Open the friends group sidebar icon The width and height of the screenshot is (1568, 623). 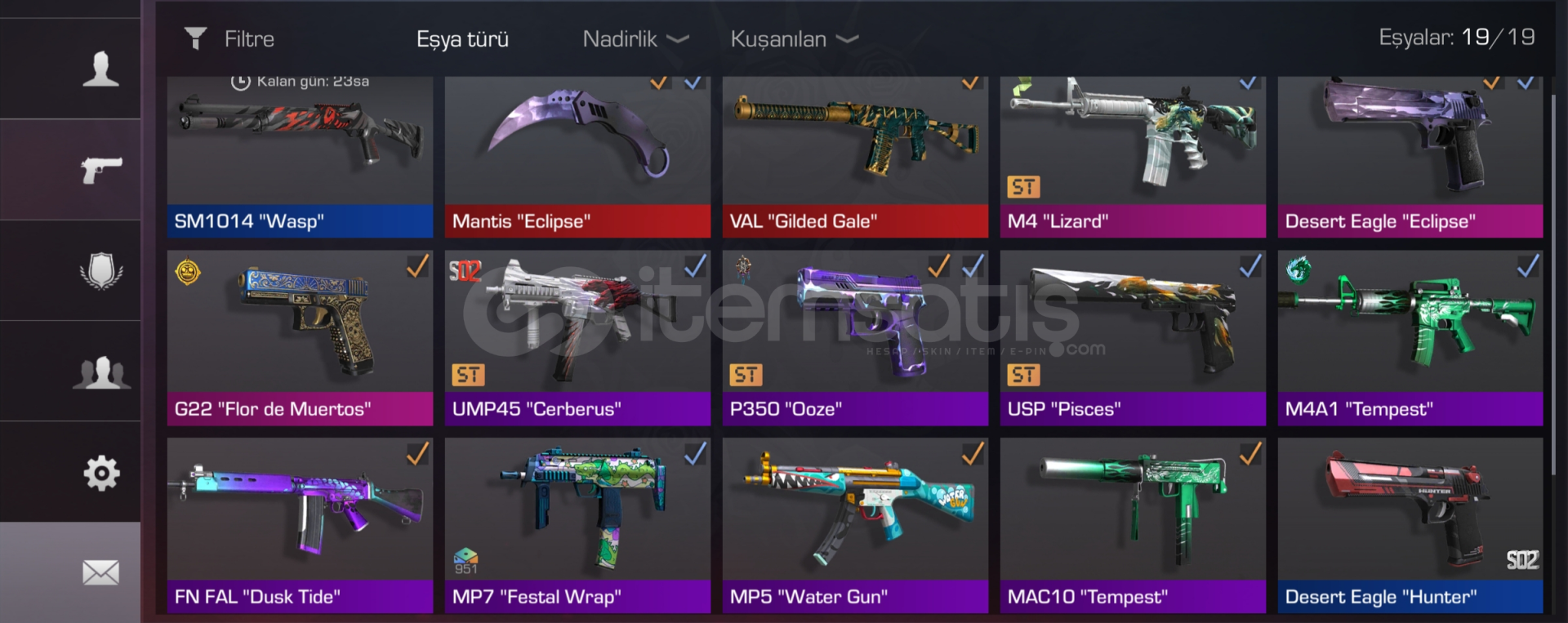pos(101,372)
